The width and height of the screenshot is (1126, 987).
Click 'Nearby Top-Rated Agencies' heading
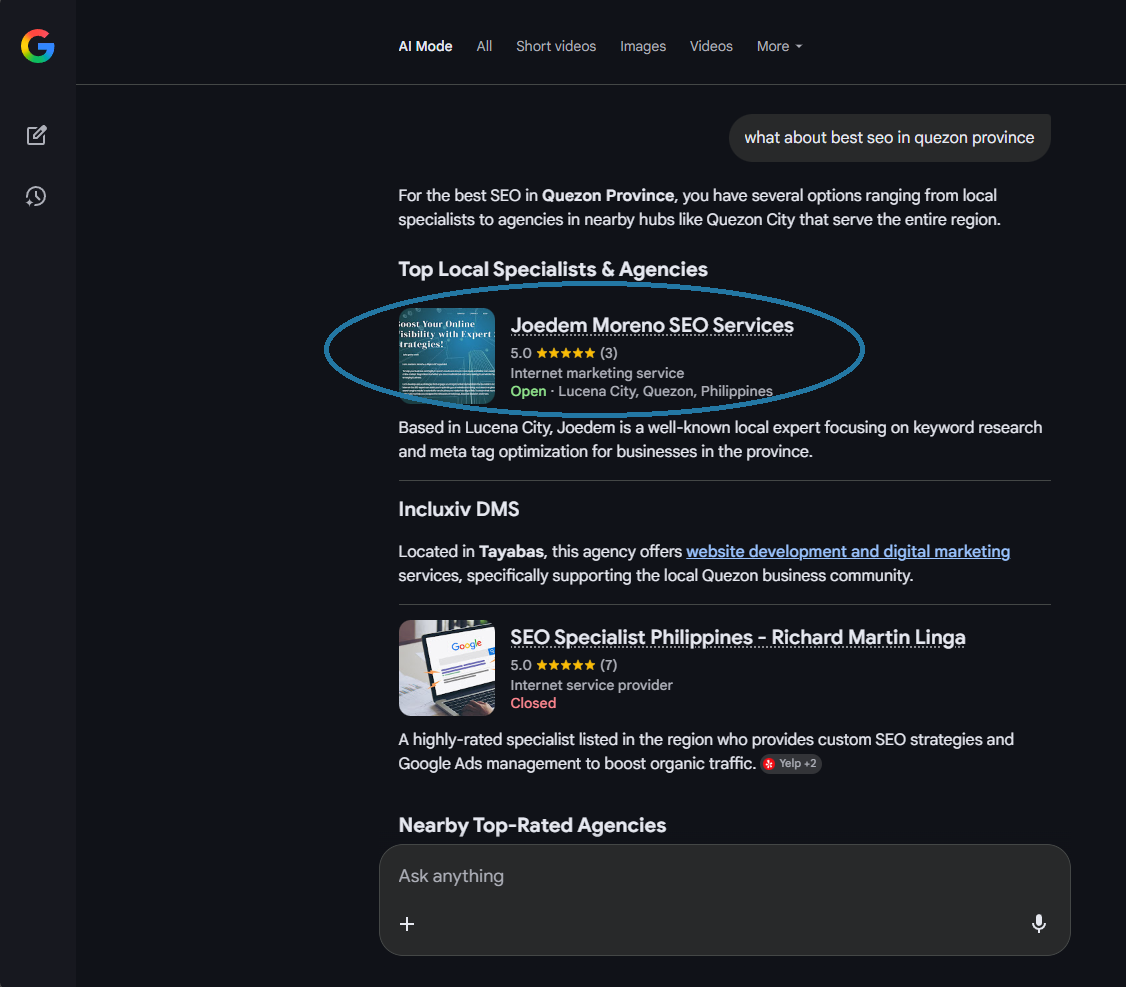point(532,825)
